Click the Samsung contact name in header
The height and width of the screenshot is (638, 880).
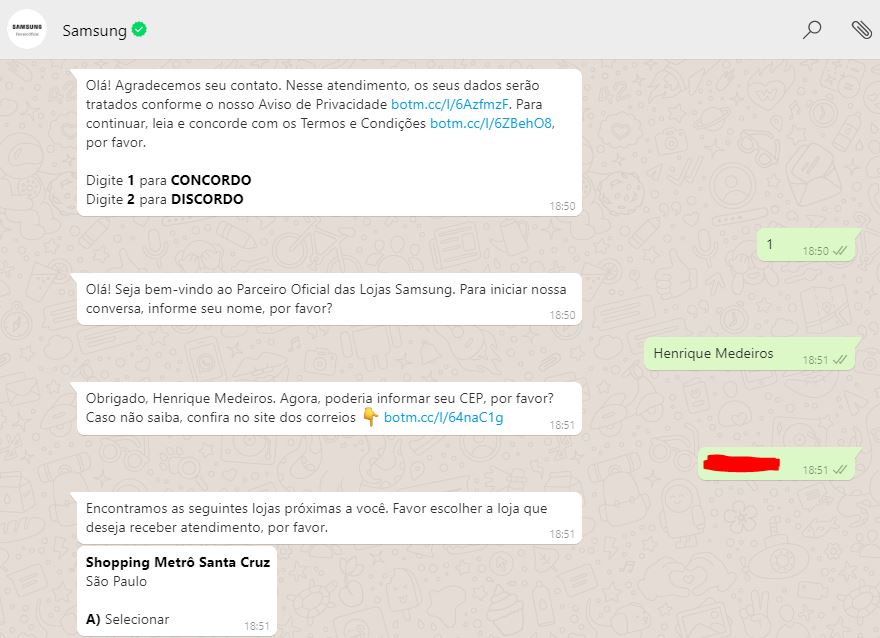coord(94,31)
